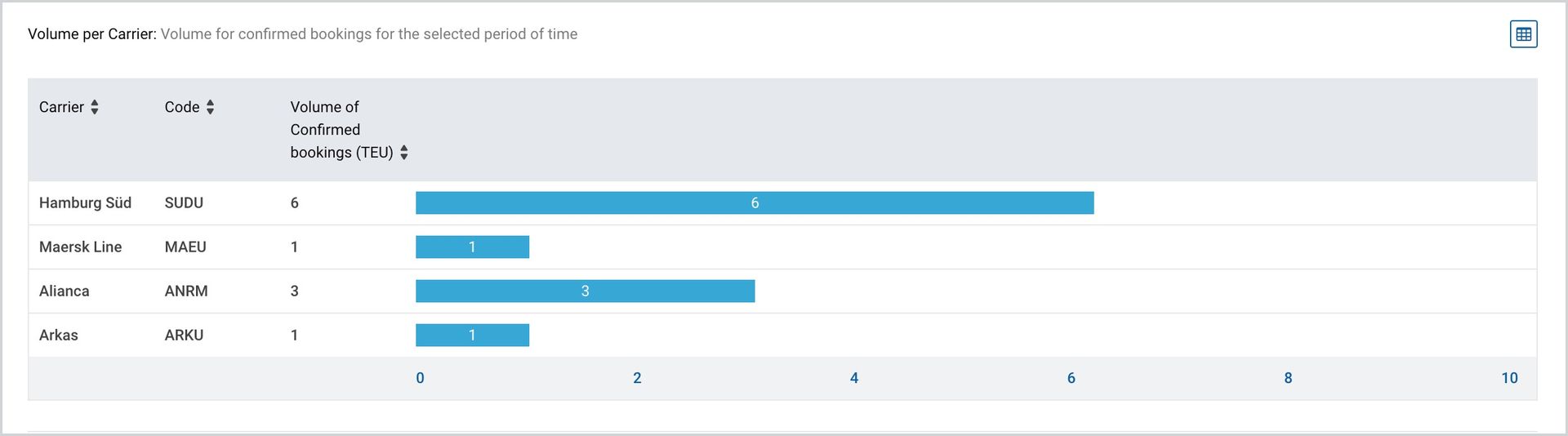Click the ANRM carrier code
Viewport: 1568px width, 436px height.
(186, 291)
